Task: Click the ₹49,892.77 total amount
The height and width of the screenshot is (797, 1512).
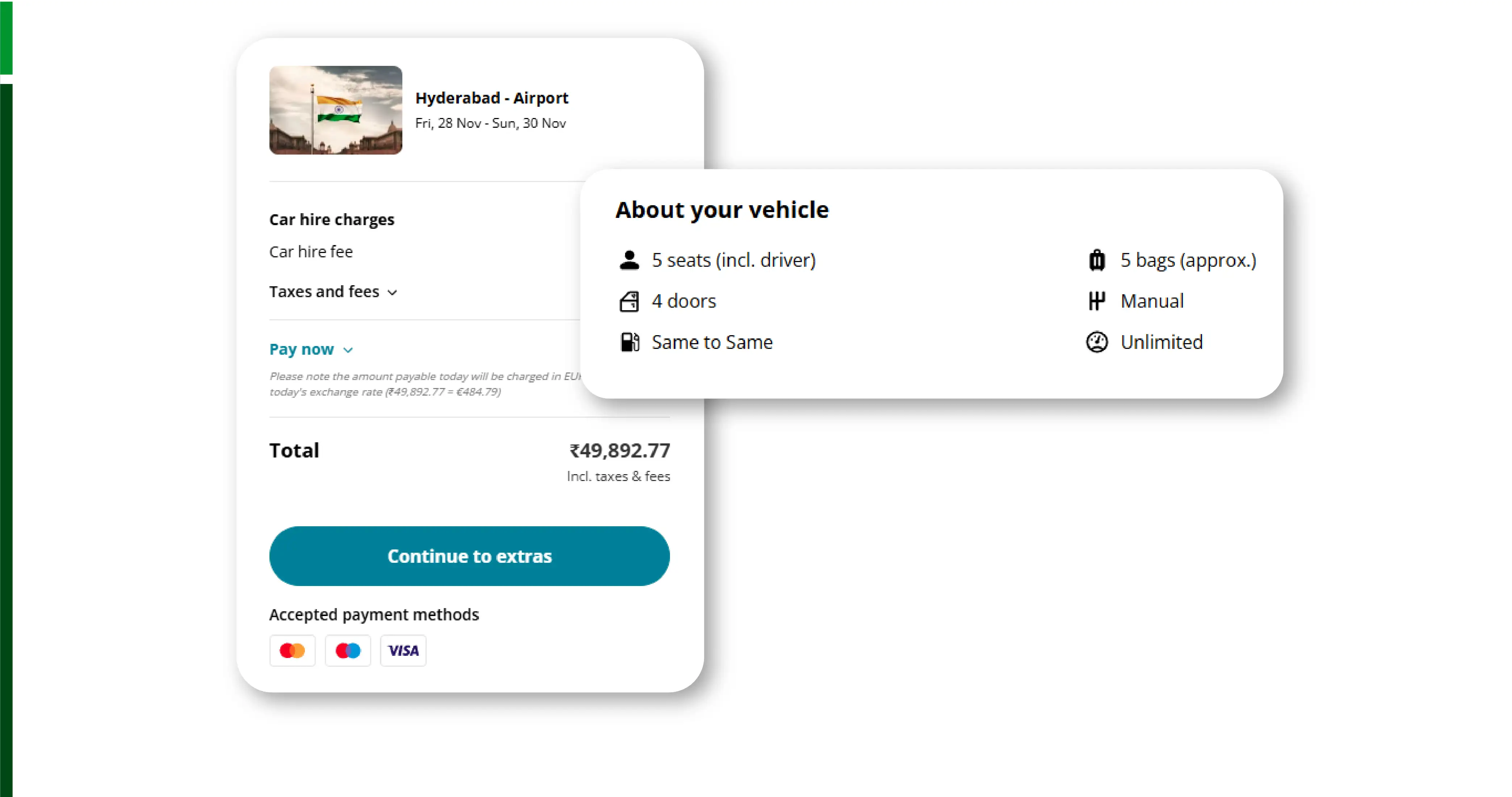Action: point(619,450)
